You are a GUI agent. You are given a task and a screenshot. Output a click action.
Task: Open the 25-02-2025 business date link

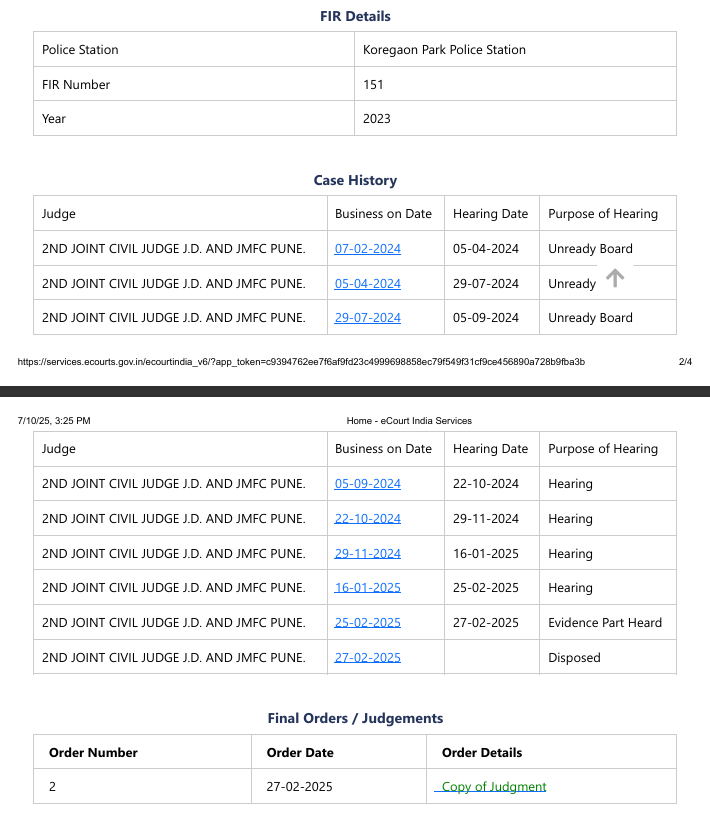point(367,623)
